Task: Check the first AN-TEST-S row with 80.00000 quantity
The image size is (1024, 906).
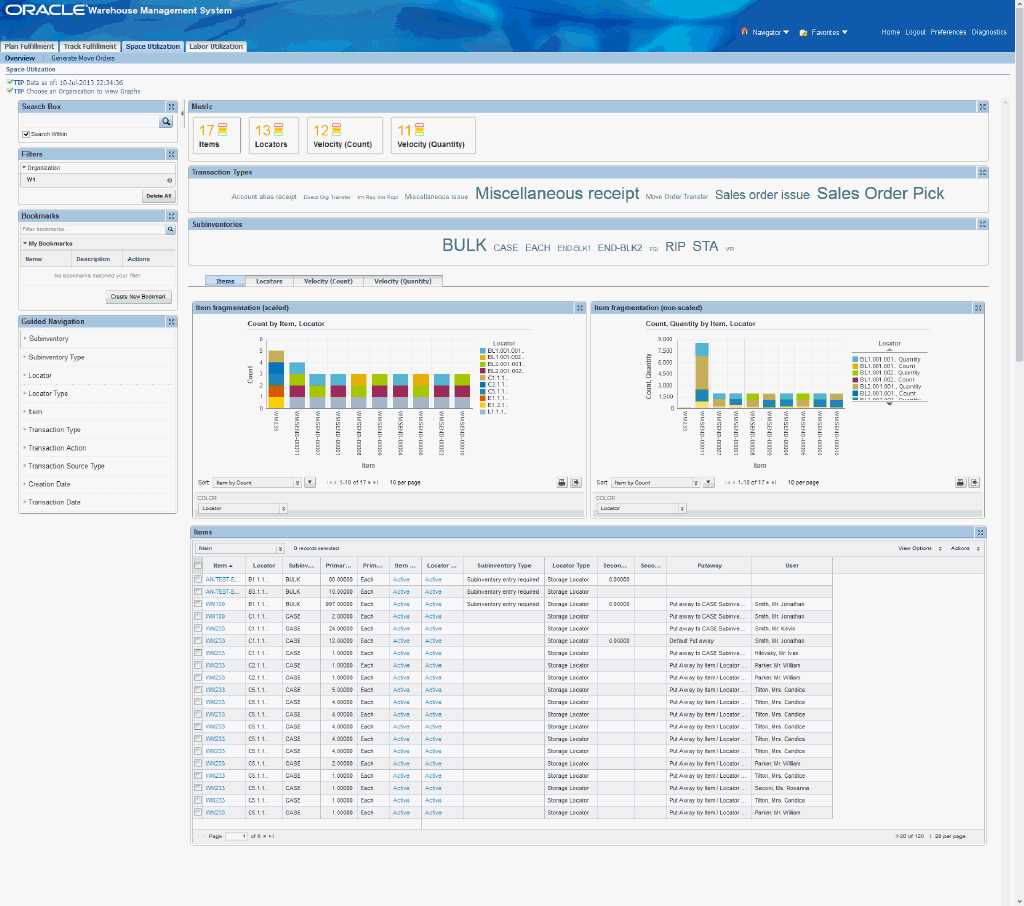Action: [x=198, y=579]
